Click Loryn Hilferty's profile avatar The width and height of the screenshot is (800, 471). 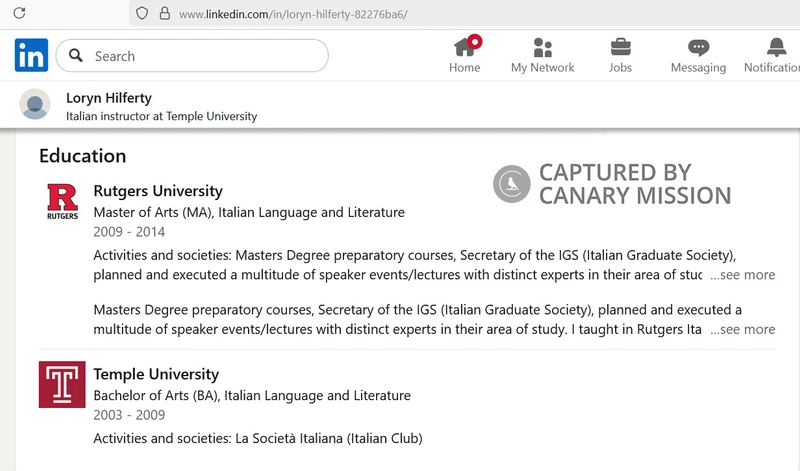(35, 104)
